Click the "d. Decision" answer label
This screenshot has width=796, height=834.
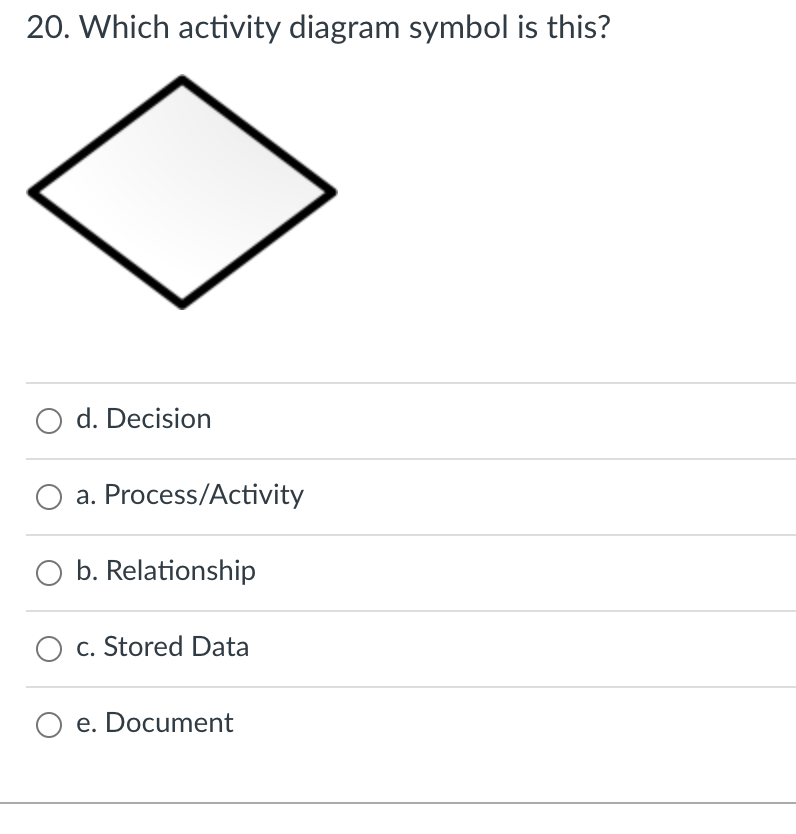(x=143, y=420)
